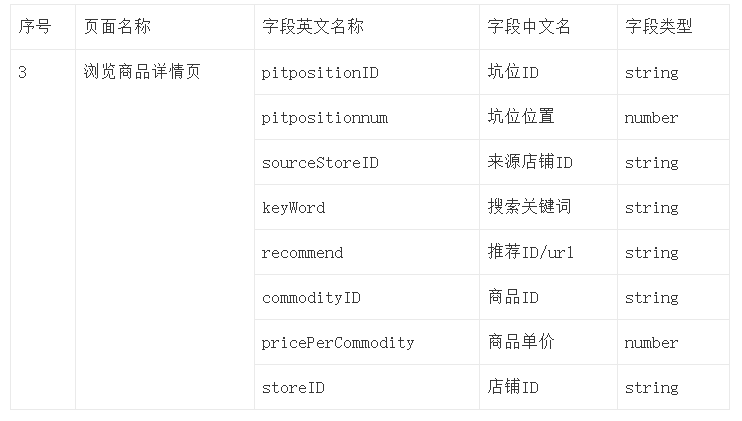Viewport: 742px width, 421px height.
Task: Select the 浏览商品详情页 page name cell
Action: [x=143, y=72]
